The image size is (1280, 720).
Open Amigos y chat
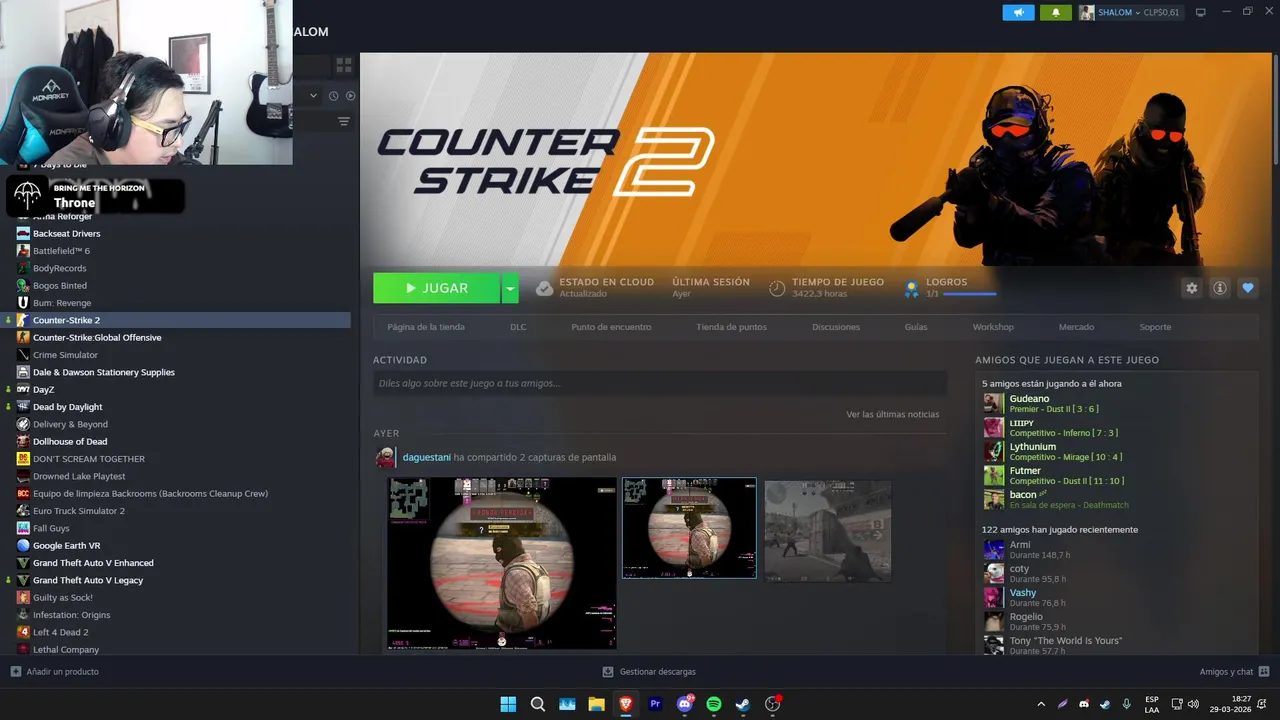click(1234, 672)
